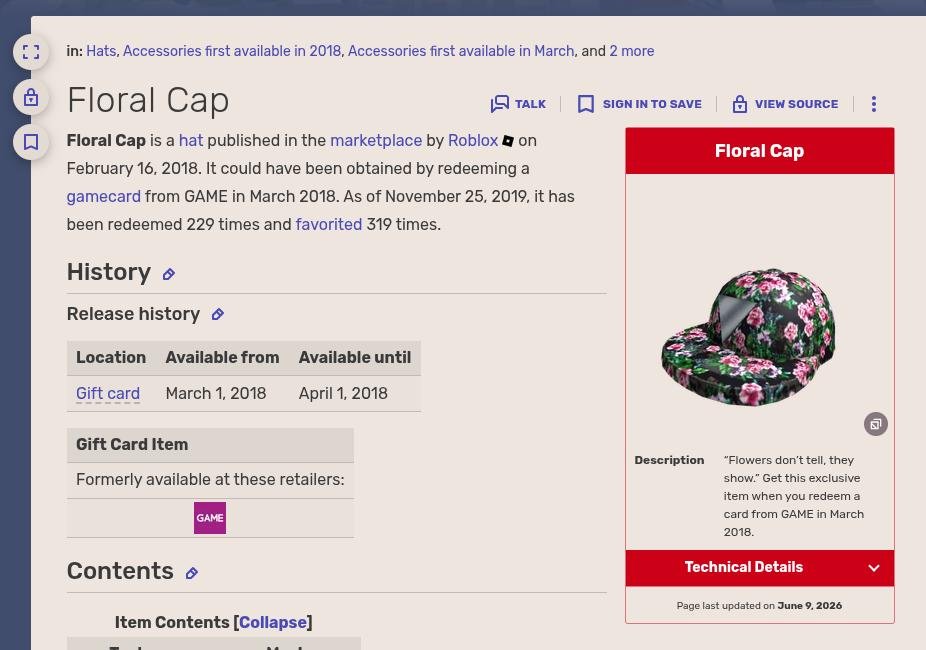Click the History heading
Viewport: 926px width, 650px height.
pos(109,272)
